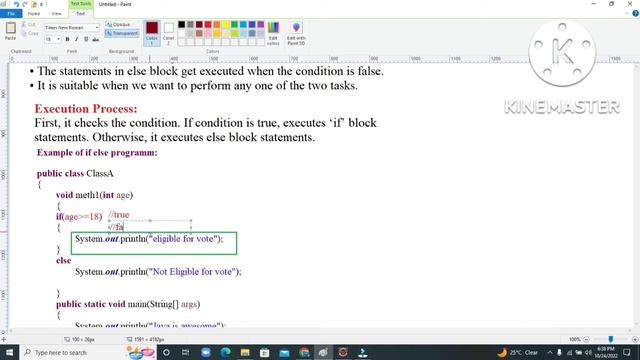Click Undo in Quick Access Toolbar
Screen dimensions: 640x360
tap(16, 4)
